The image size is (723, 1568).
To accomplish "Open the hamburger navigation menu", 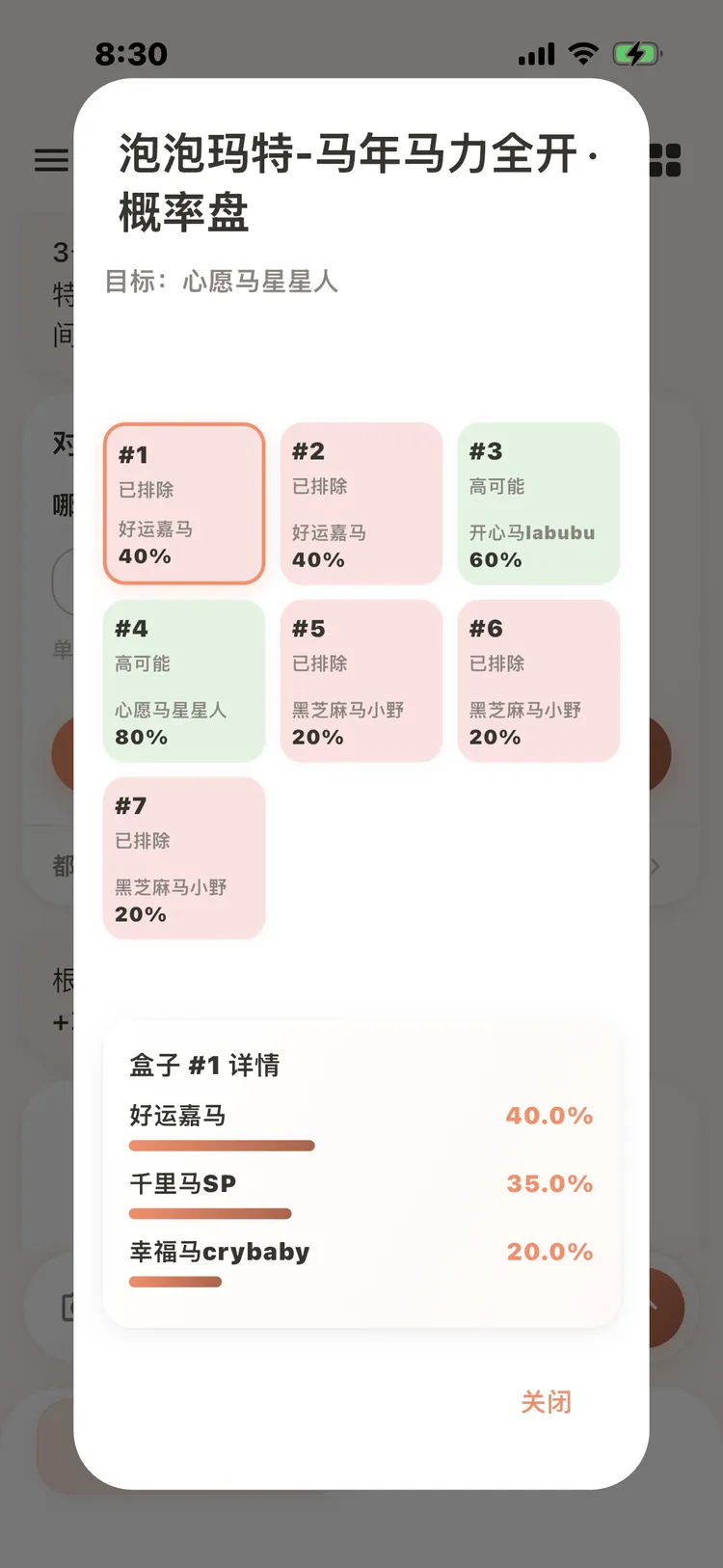I will 52,160.
